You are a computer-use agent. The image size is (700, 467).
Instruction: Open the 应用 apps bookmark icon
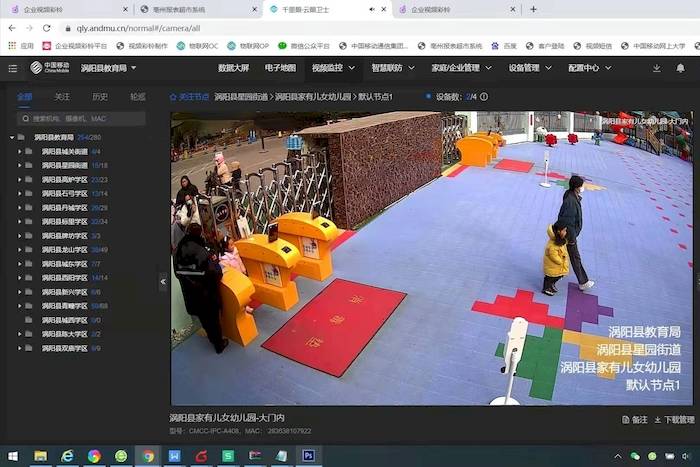(x=12, y=46)
